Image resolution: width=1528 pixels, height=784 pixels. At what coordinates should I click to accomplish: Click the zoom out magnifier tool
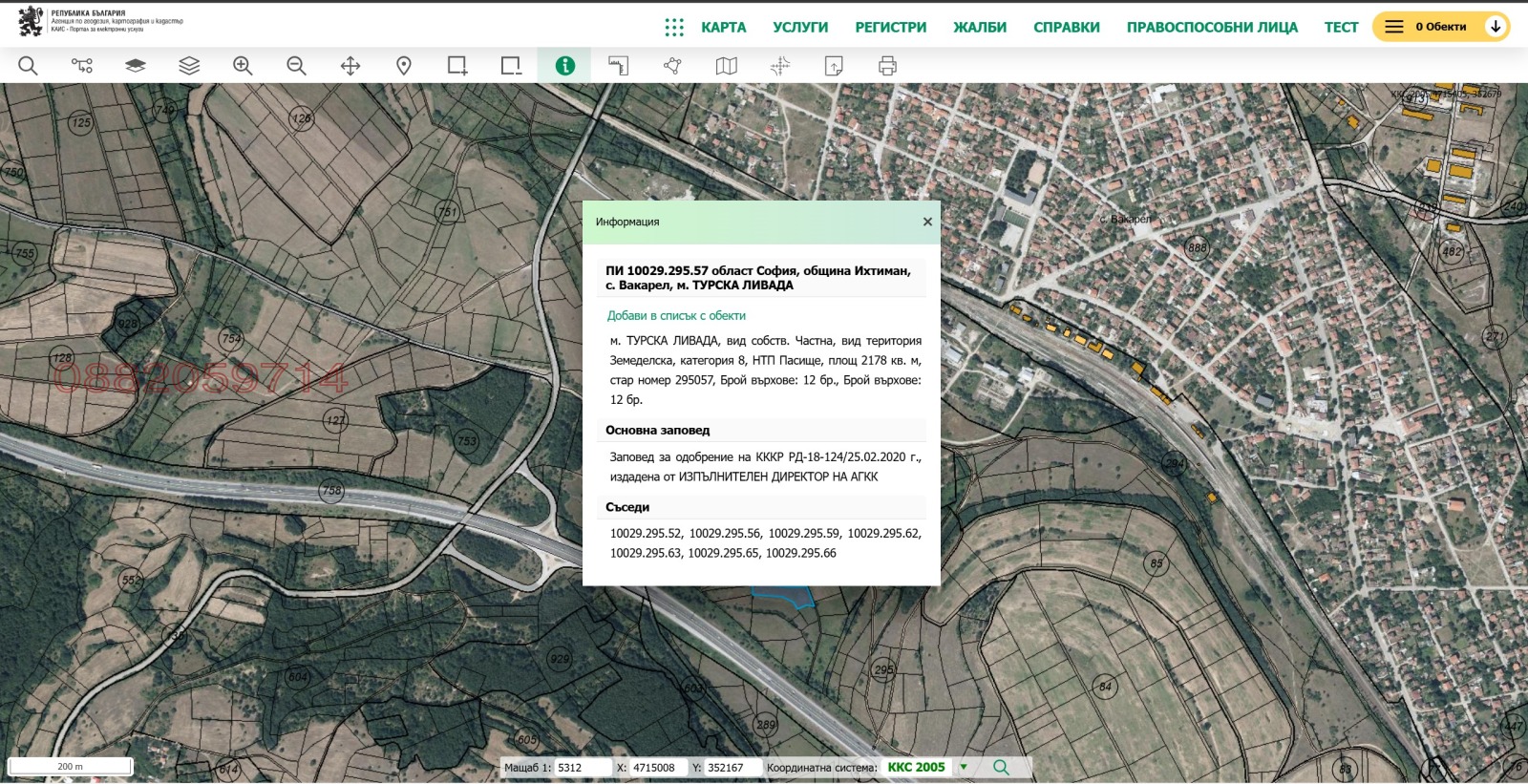point(296,66)
